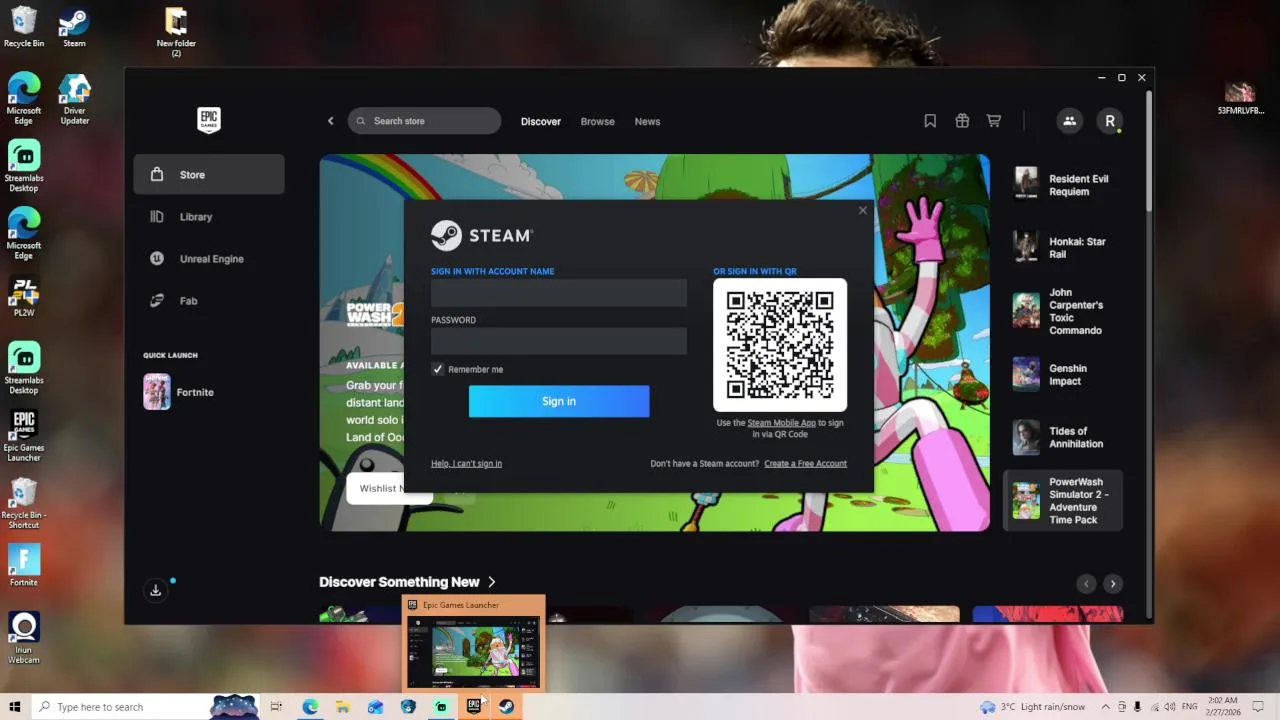The image size is (1280, 720).
Task: Open 53FMRLVFB desktop file
Action: point(1240,98)
